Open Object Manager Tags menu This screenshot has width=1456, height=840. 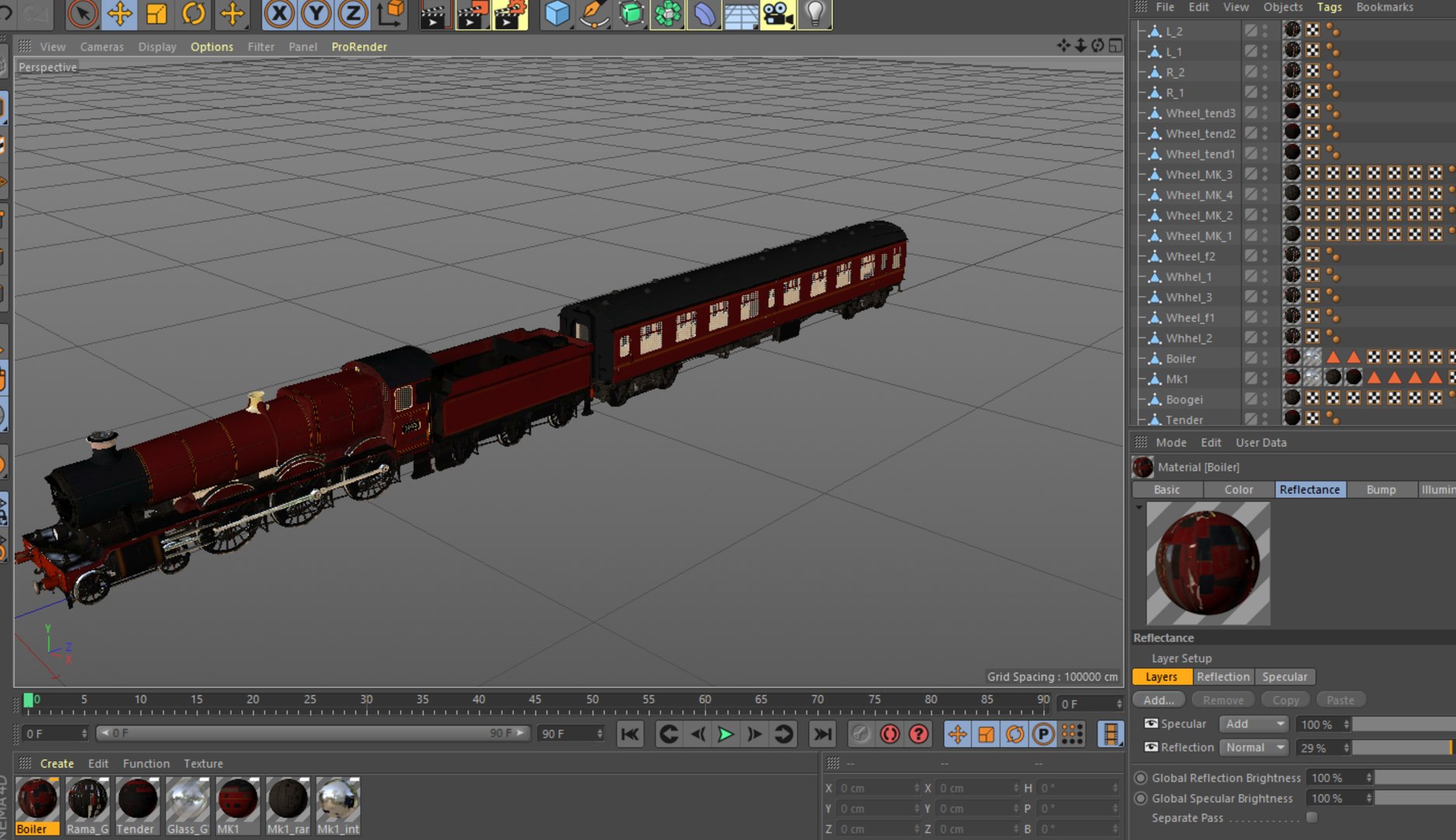pos(1329,7)
